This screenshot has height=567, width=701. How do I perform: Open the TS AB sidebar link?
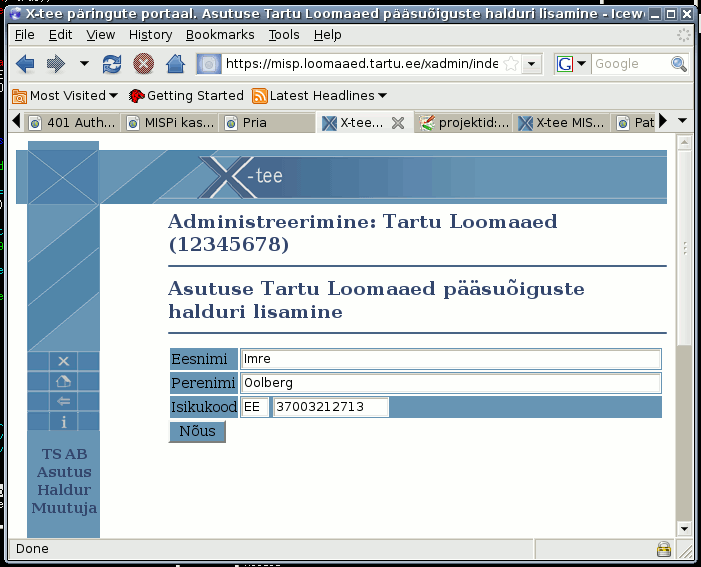[x=64, y=454]
